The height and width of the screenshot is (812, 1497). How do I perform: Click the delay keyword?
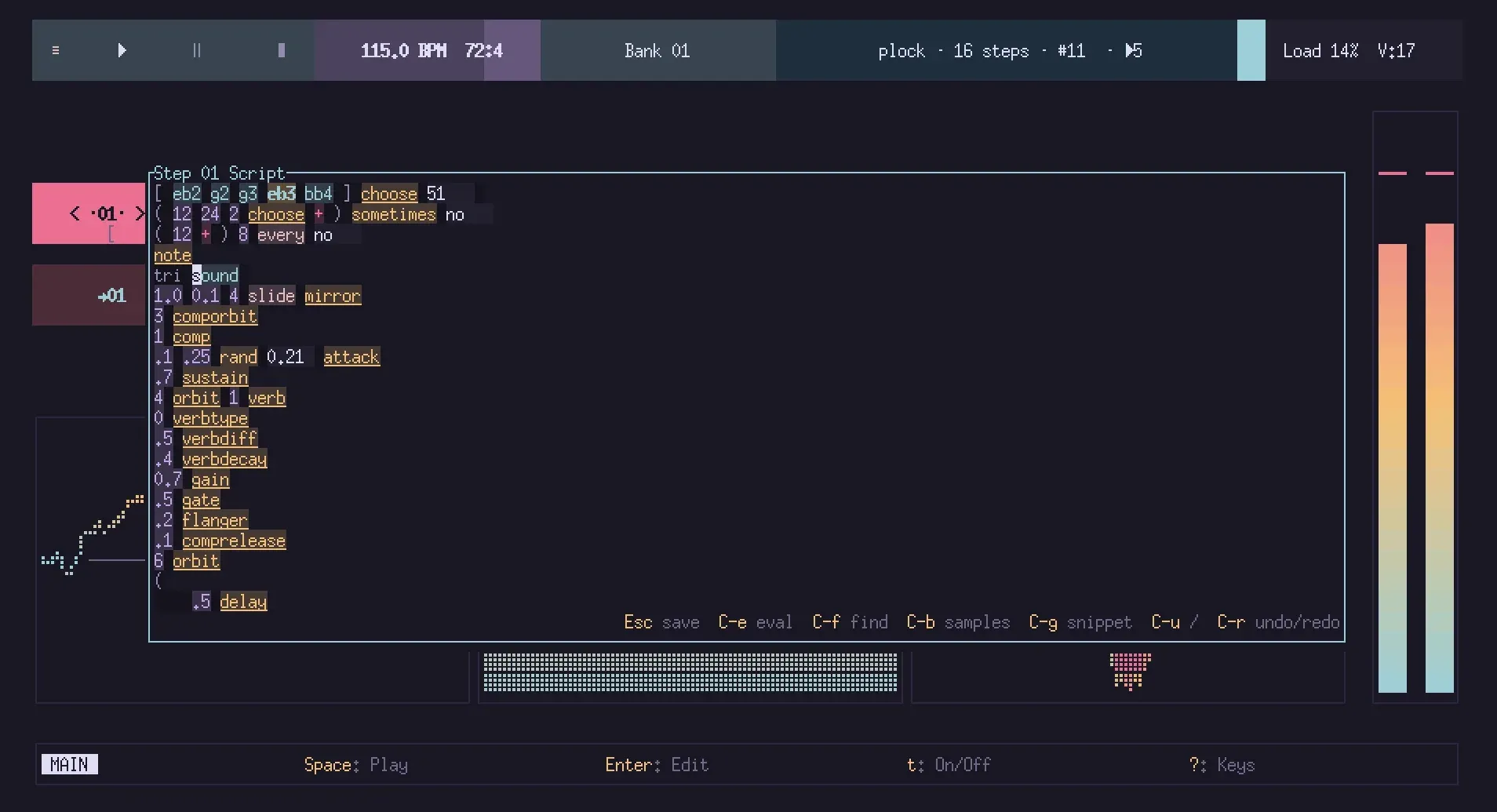[243, 602]
